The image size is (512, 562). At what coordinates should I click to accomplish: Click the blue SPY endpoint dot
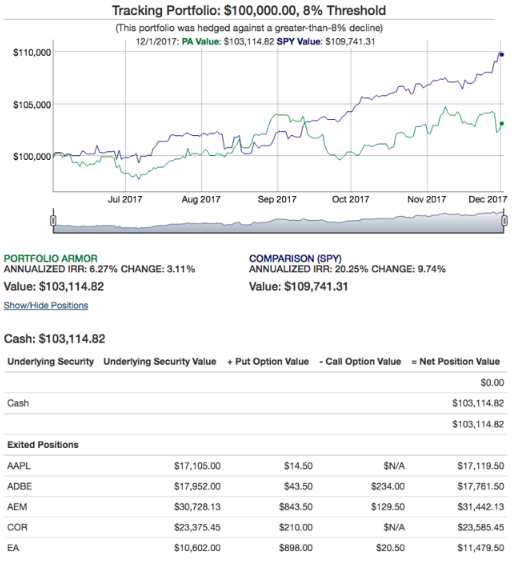click(x=502, y=54)
